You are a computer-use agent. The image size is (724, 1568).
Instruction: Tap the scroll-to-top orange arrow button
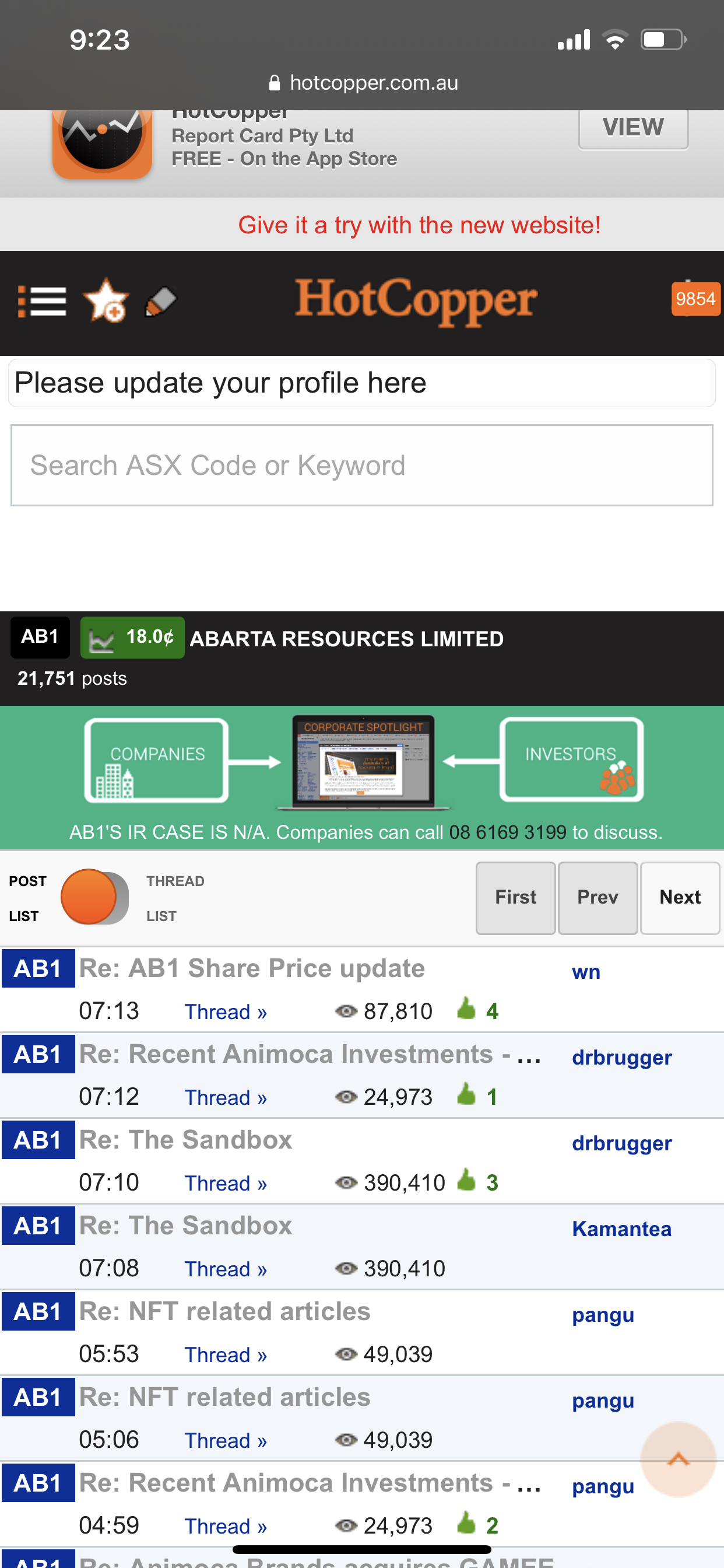click(x=678, y=1458)
